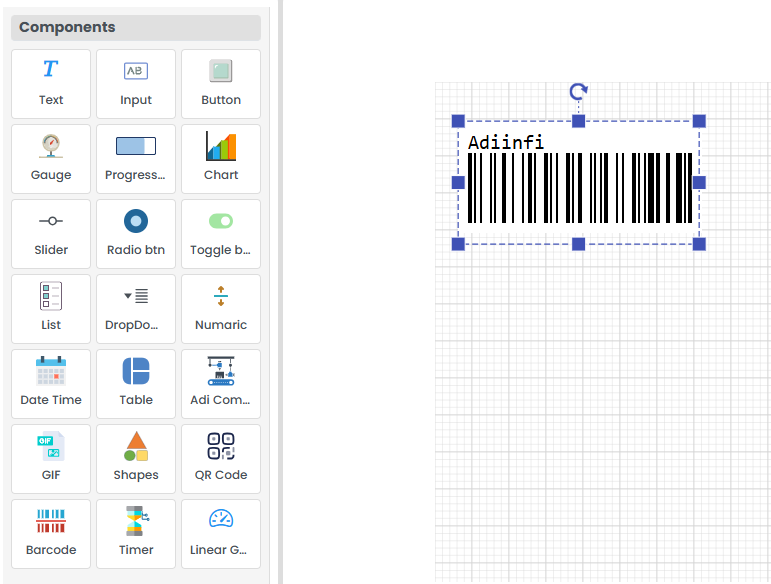Select the Adi Component tile
The height and width of the screenshot is (584, 771).
(x=221, y=384)
